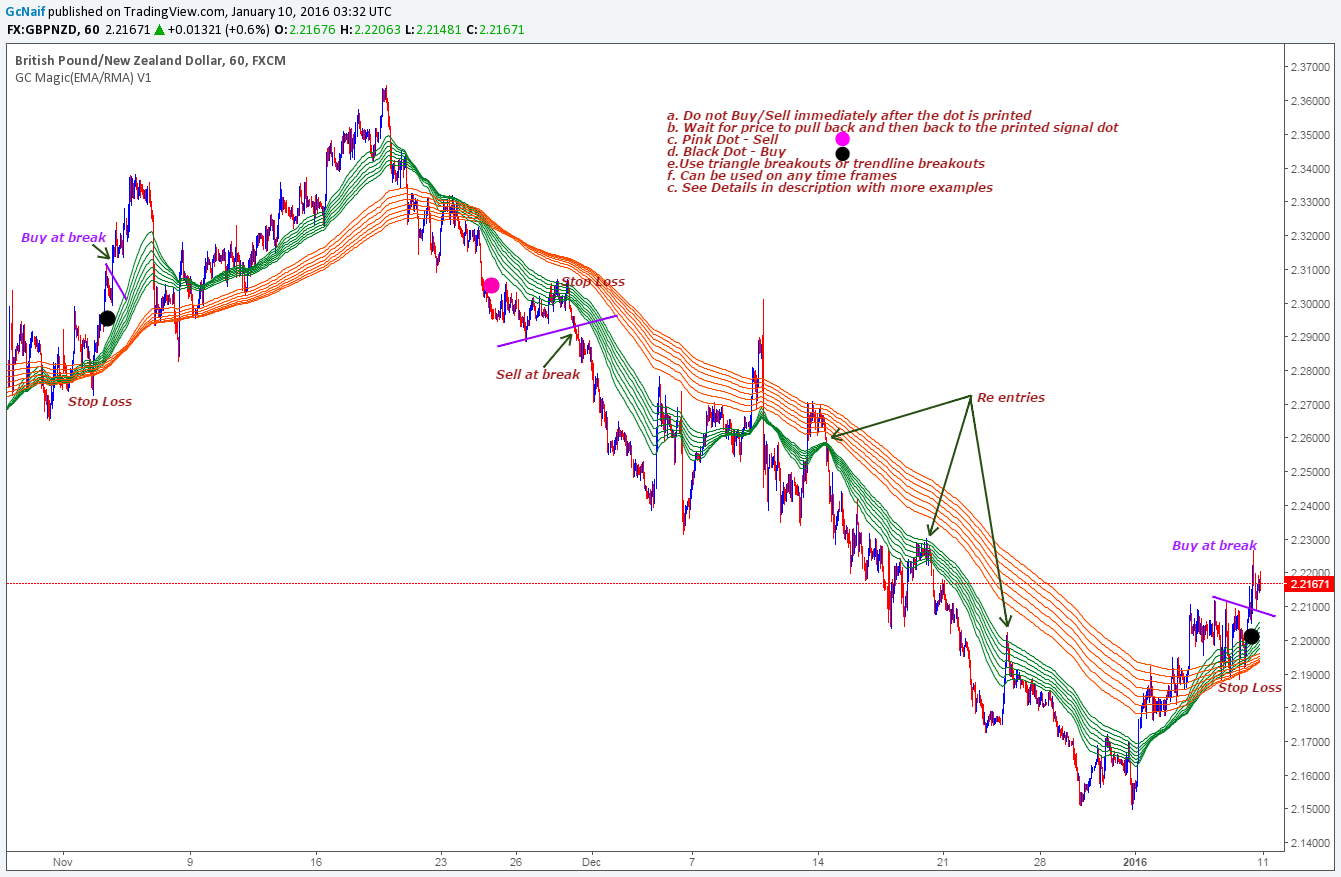Click the 21 date axis label
The height and width of the screenshot is (877, 1341).
point(942,860)
